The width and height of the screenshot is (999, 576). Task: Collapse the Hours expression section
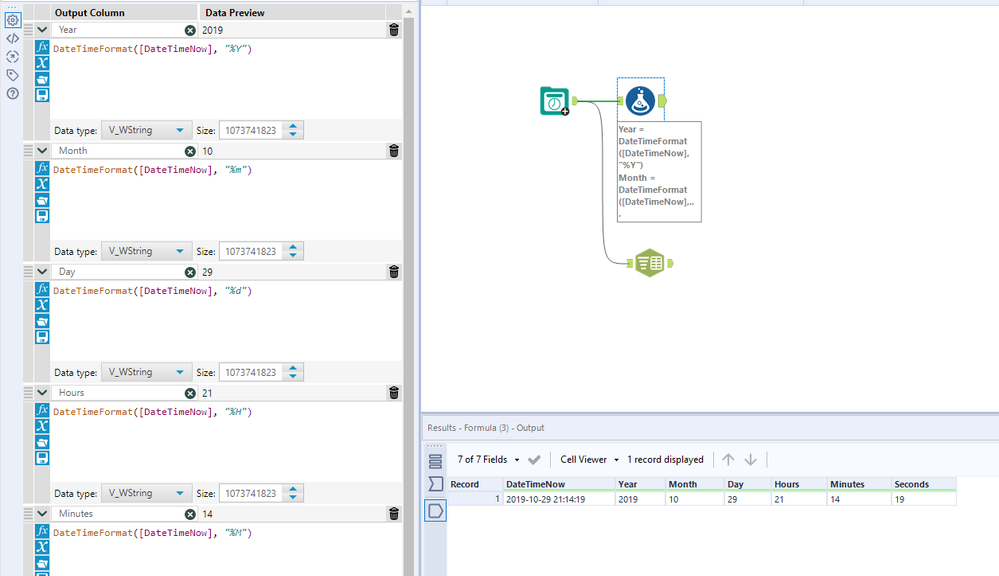(42, 392)
